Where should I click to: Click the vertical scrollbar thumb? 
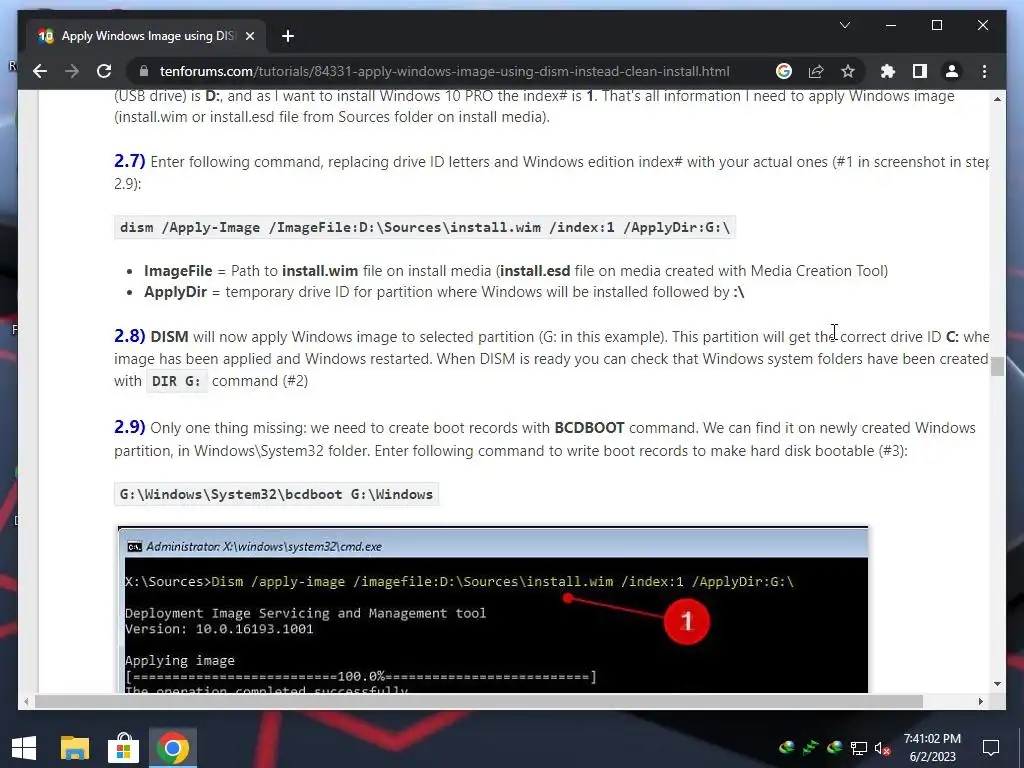point(997,366)
